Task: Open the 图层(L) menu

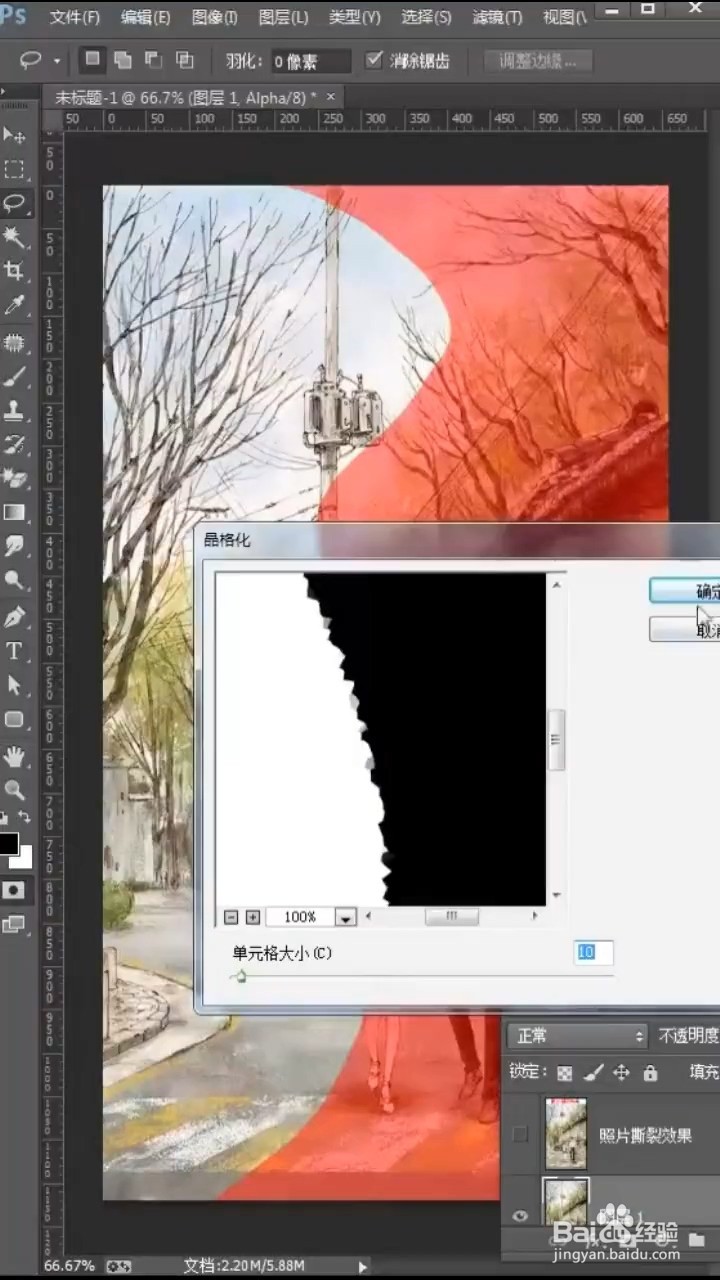Action: point(283,17)
